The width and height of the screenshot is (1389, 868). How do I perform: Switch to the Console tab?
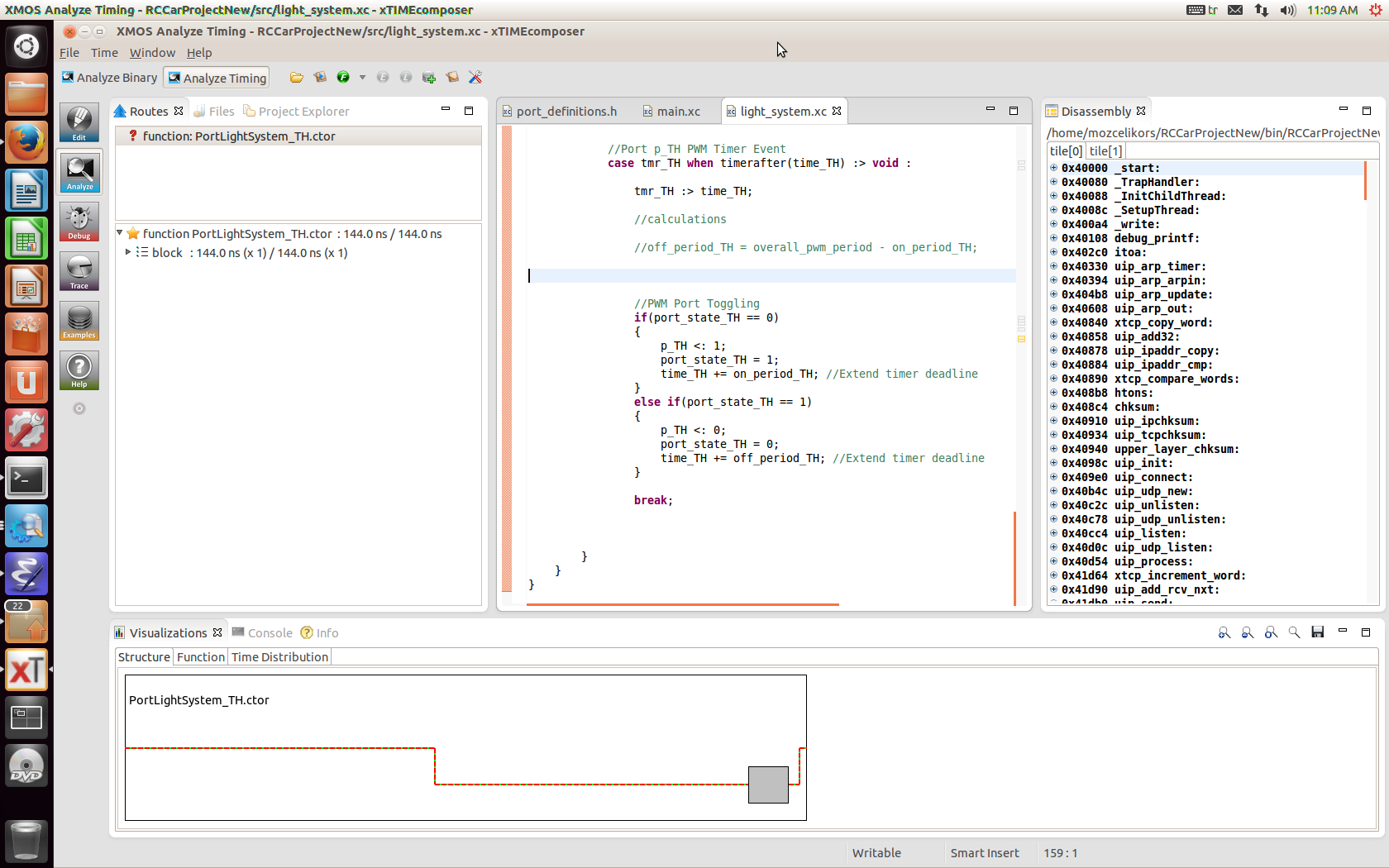[x=263, y=633]
